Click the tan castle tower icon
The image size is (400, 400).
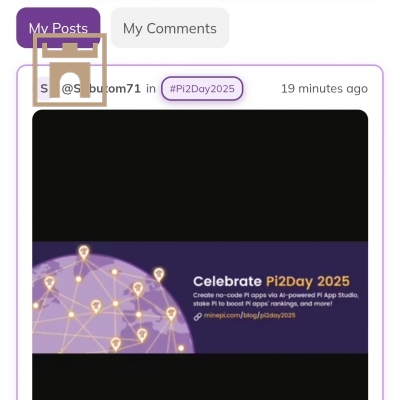70,70
